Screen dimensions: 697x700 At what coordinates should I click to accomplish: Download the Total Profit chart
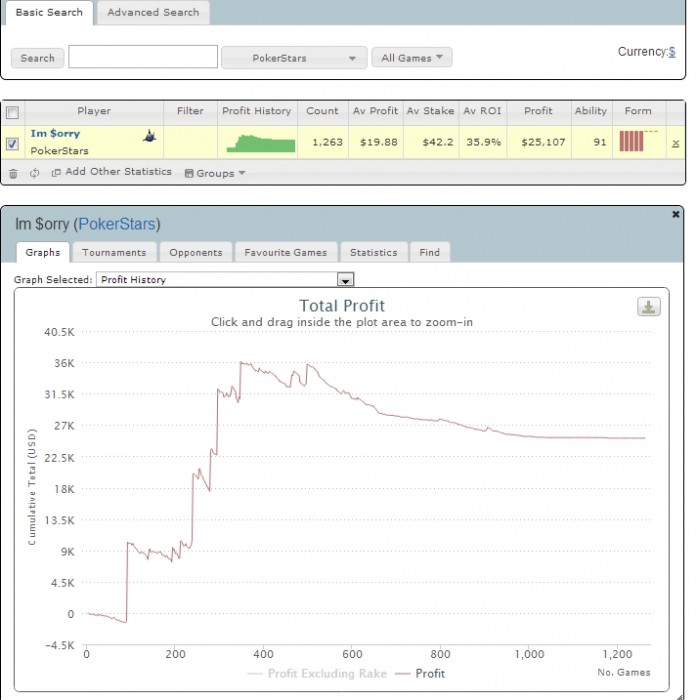click(x=648, y=307)
